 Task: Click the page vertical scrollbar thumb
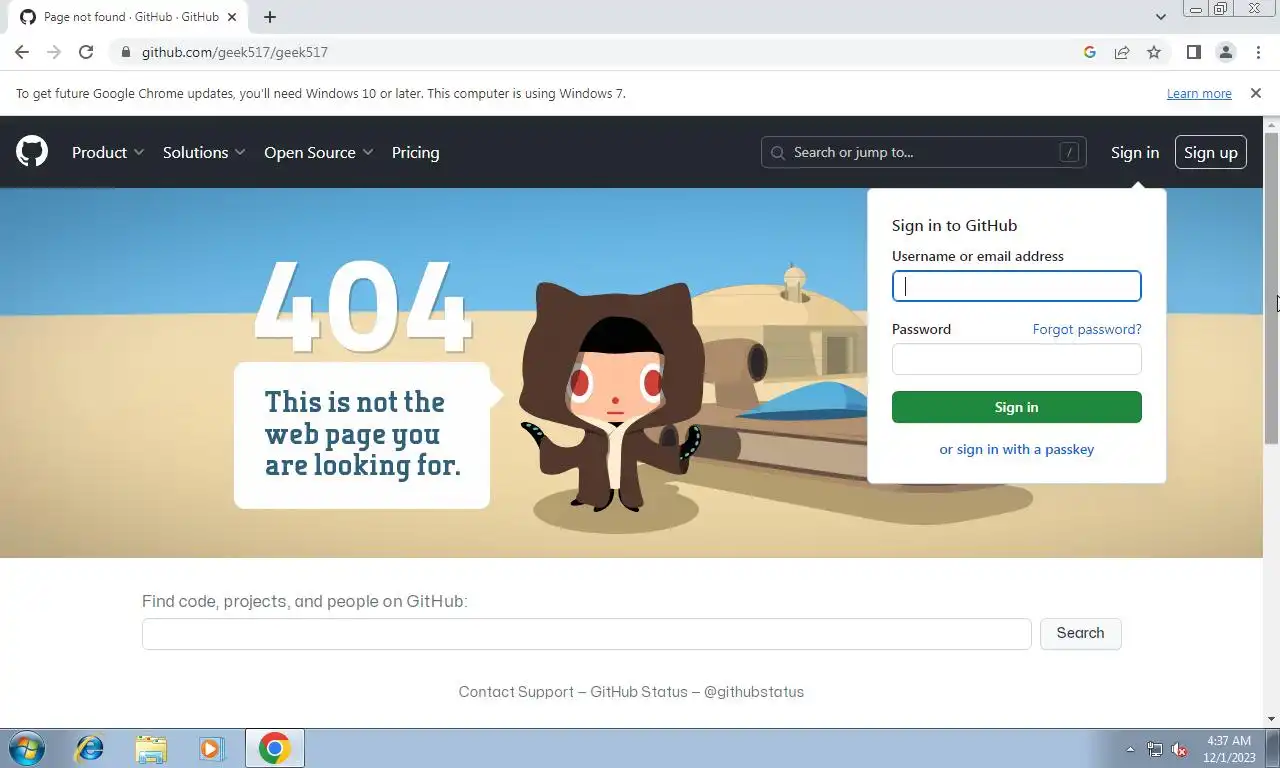pyautogui.click(x=1272, y=288)
